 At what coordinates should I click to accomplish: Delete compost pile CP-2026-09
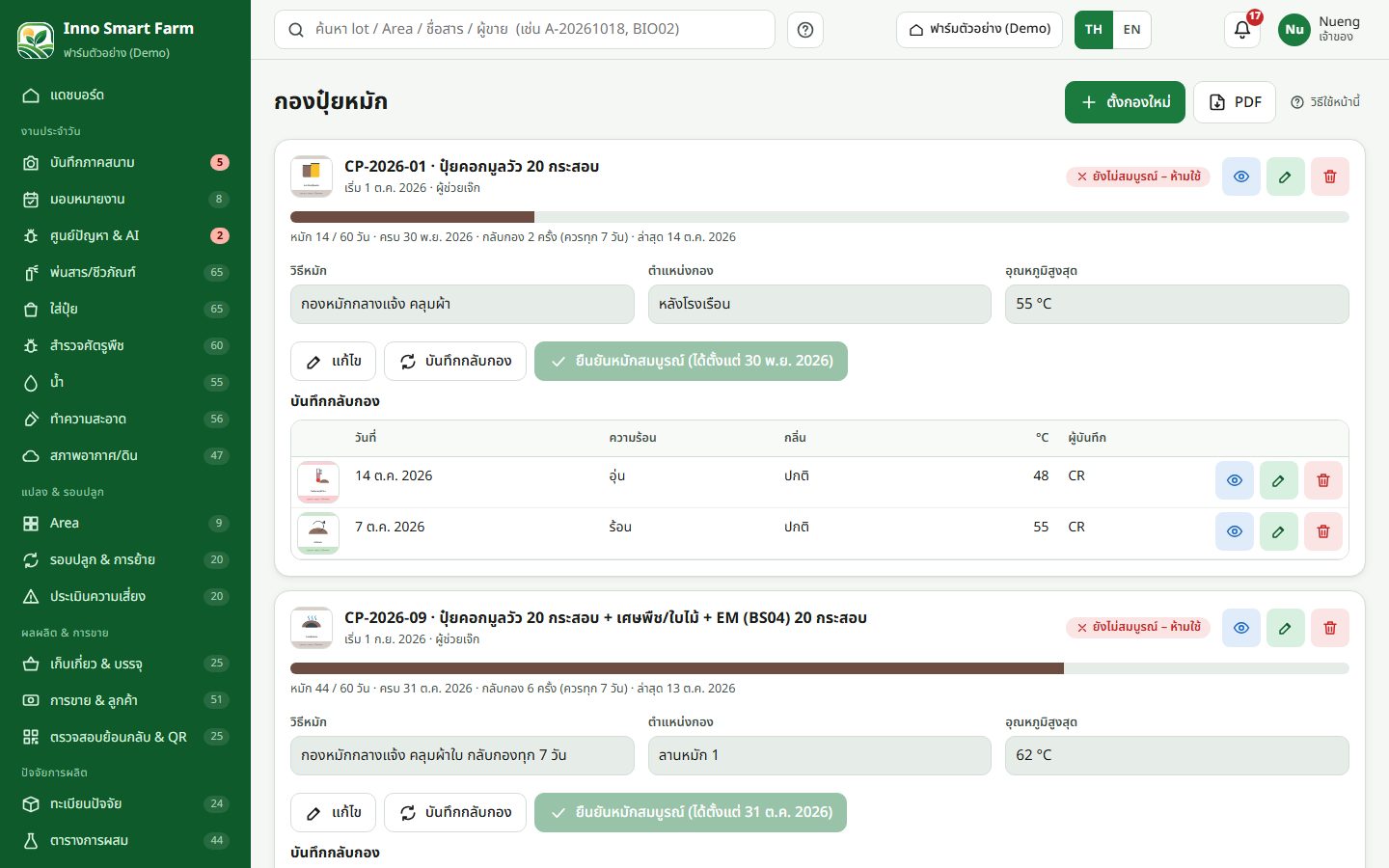pos(1330,628)
